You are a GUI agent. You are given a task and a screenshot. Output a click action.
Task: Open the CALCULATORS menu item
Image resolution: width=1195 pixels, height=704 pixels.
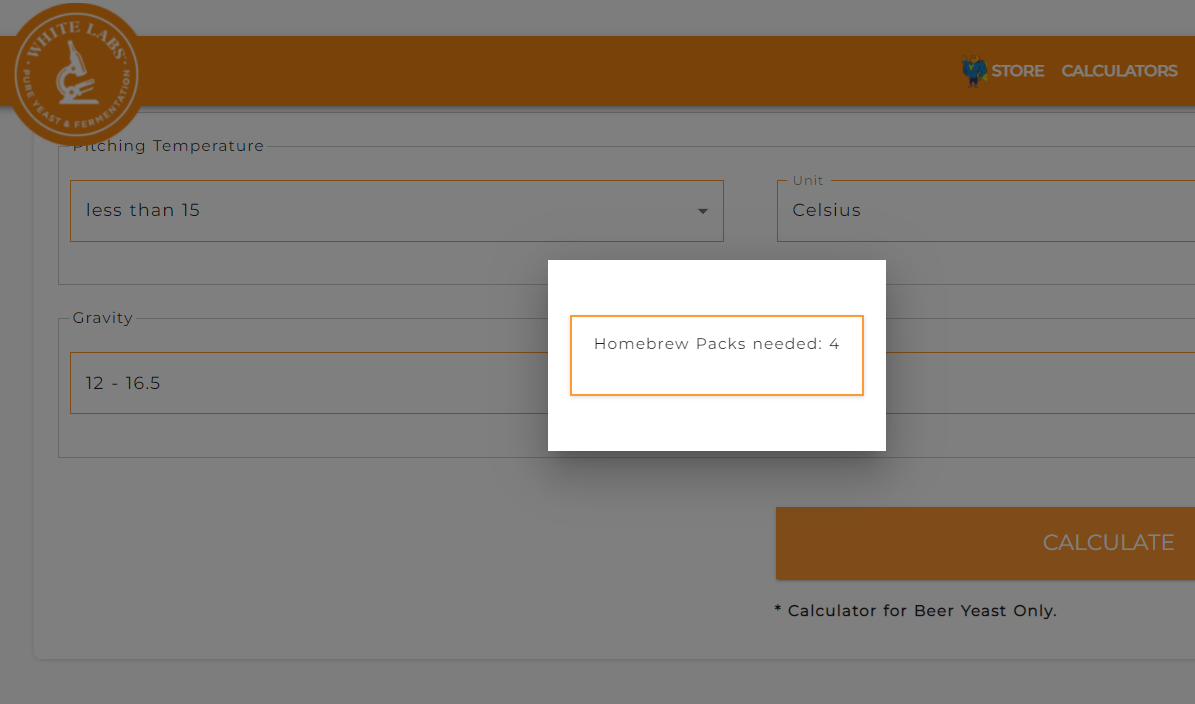tap(1119, 71)
